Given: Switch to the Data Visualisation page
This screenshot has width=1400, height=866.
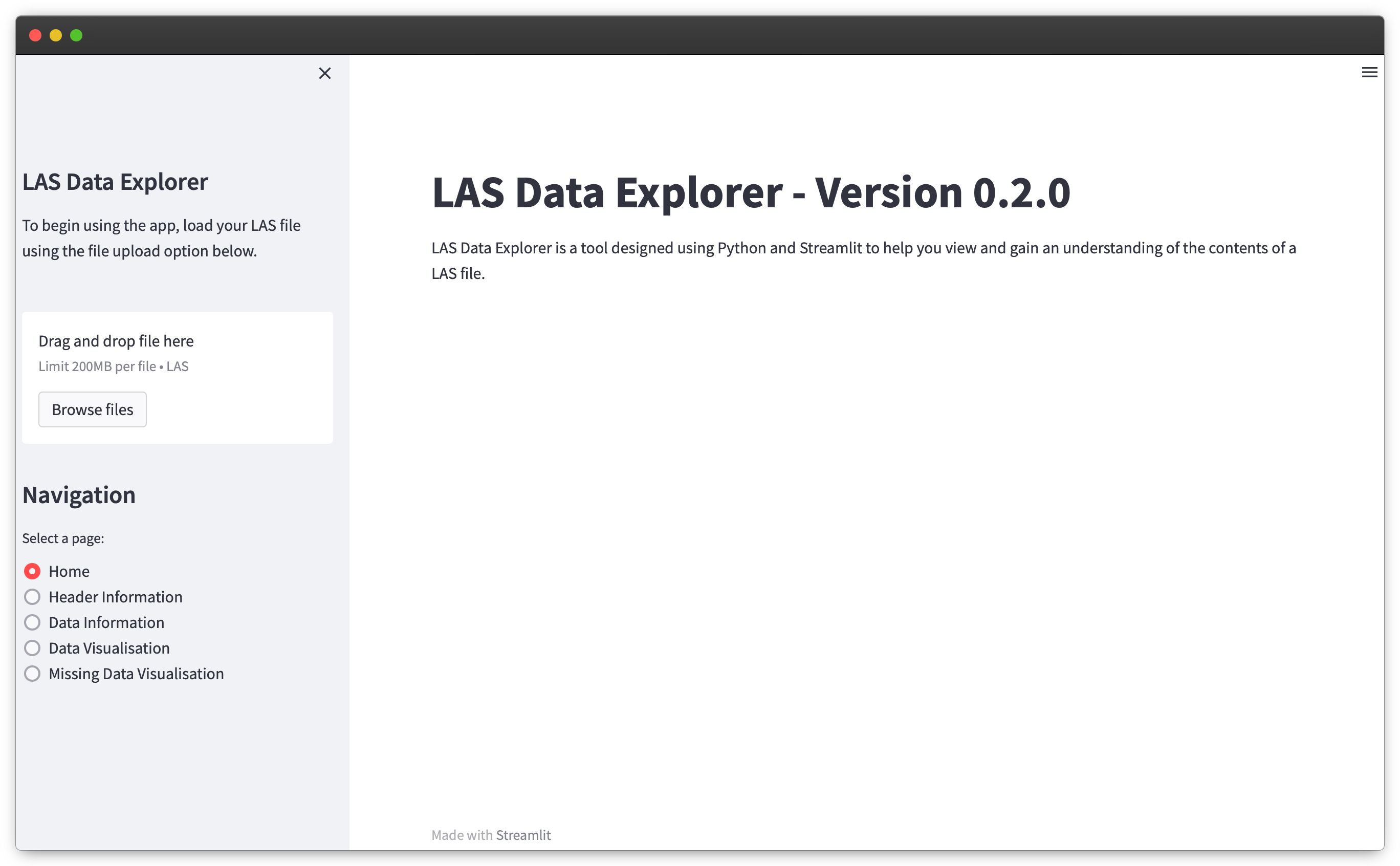Looking at the screenshot, I should [x=33, y=648].
